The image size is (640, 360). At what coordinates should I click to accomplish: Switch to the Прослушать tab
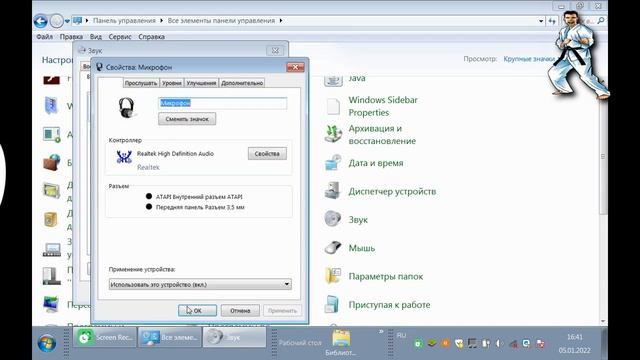(x=141, y=83)
